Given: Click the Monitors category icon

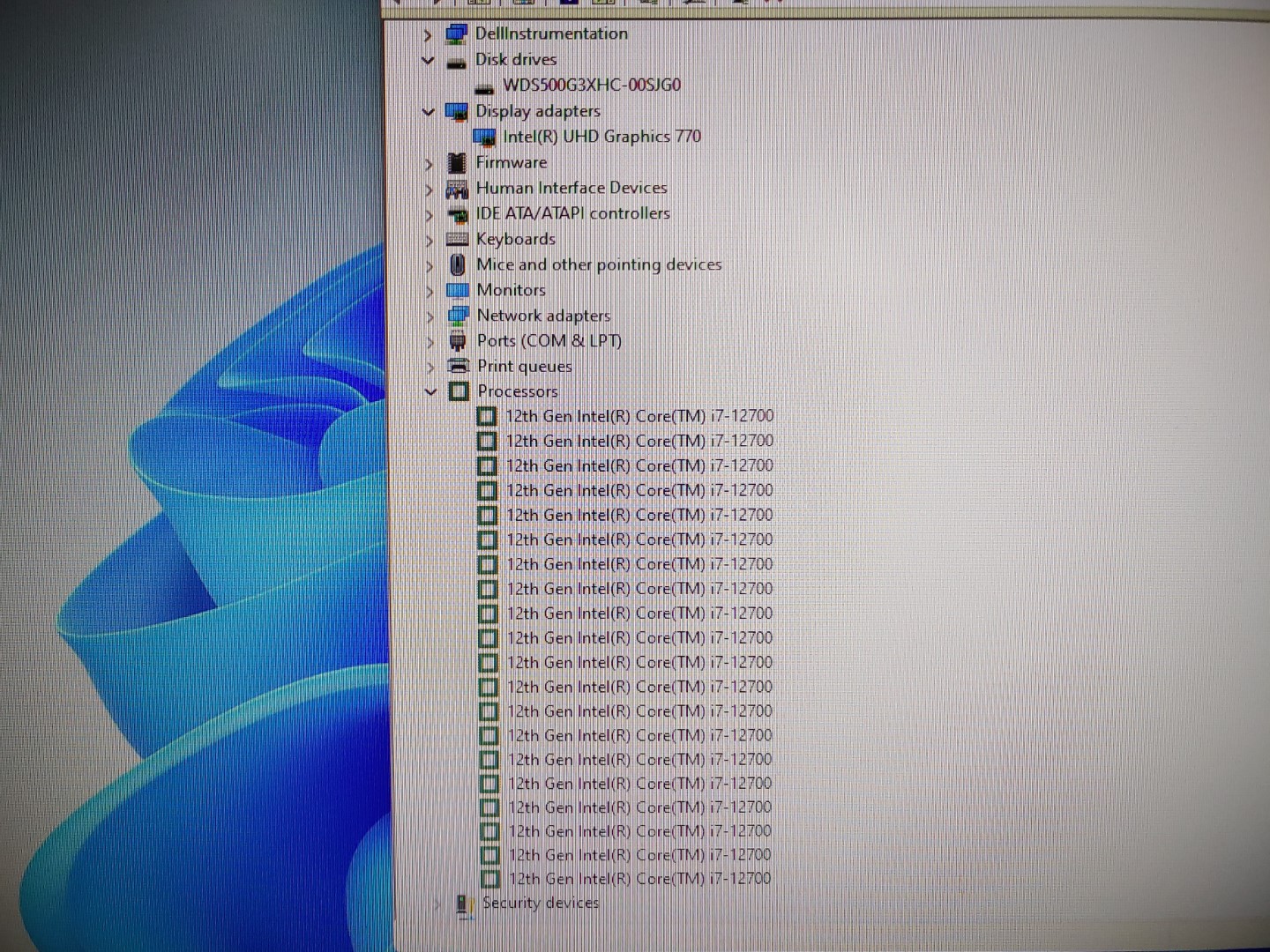Looking at the screenshot, I should click(x=458, y=290).
